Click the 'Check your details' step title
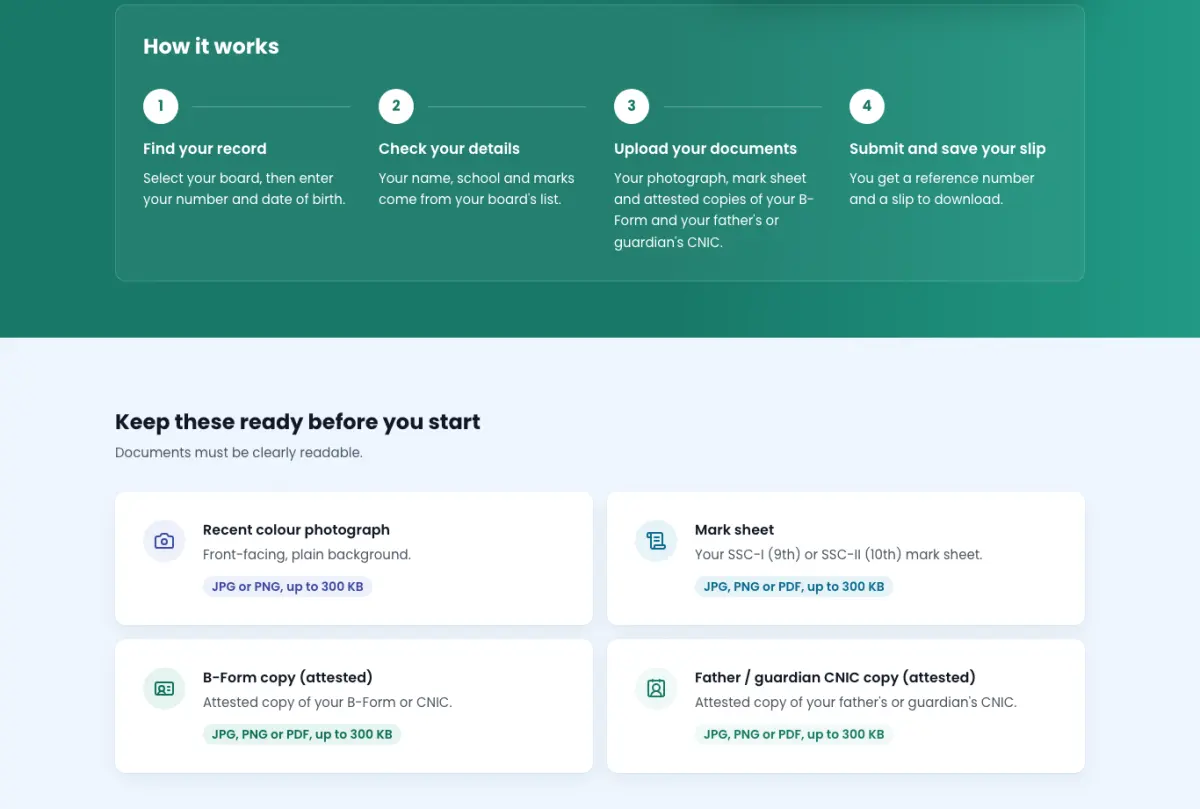 point(449,148)
